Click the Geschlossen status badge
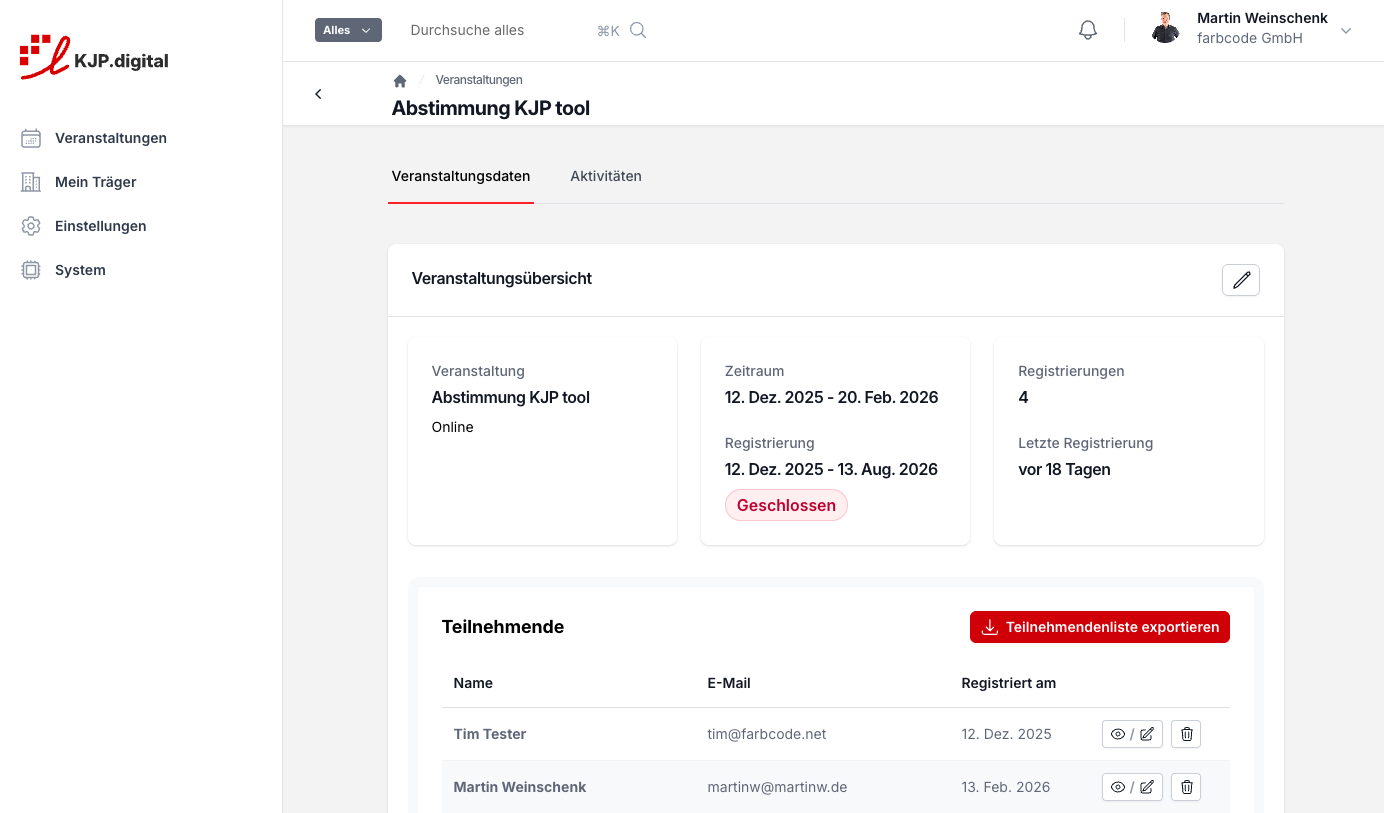Screen dimensions: 1384x813 (786, 505)
